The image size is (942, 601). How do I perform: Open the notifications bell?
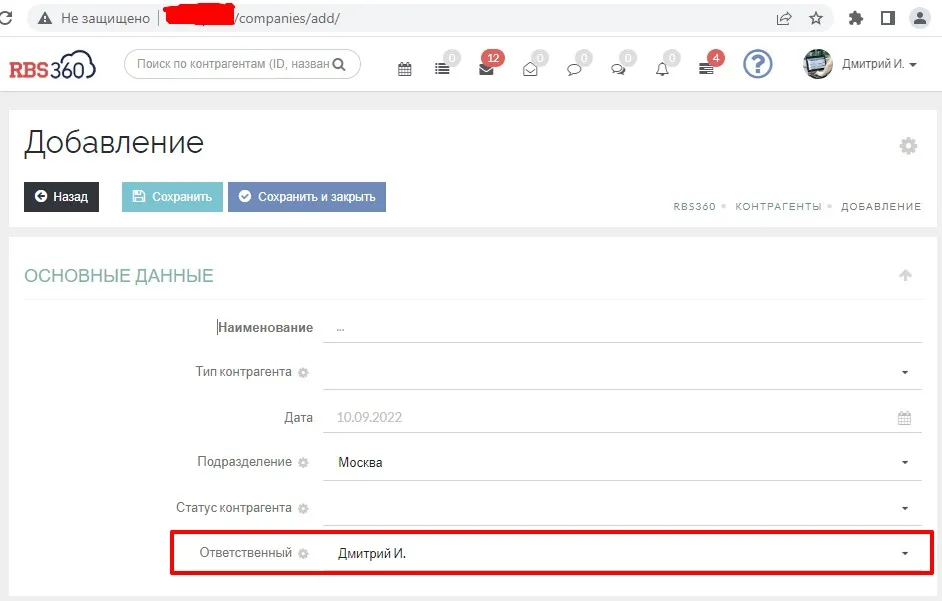pyautogui.click(x=662, y=69)
